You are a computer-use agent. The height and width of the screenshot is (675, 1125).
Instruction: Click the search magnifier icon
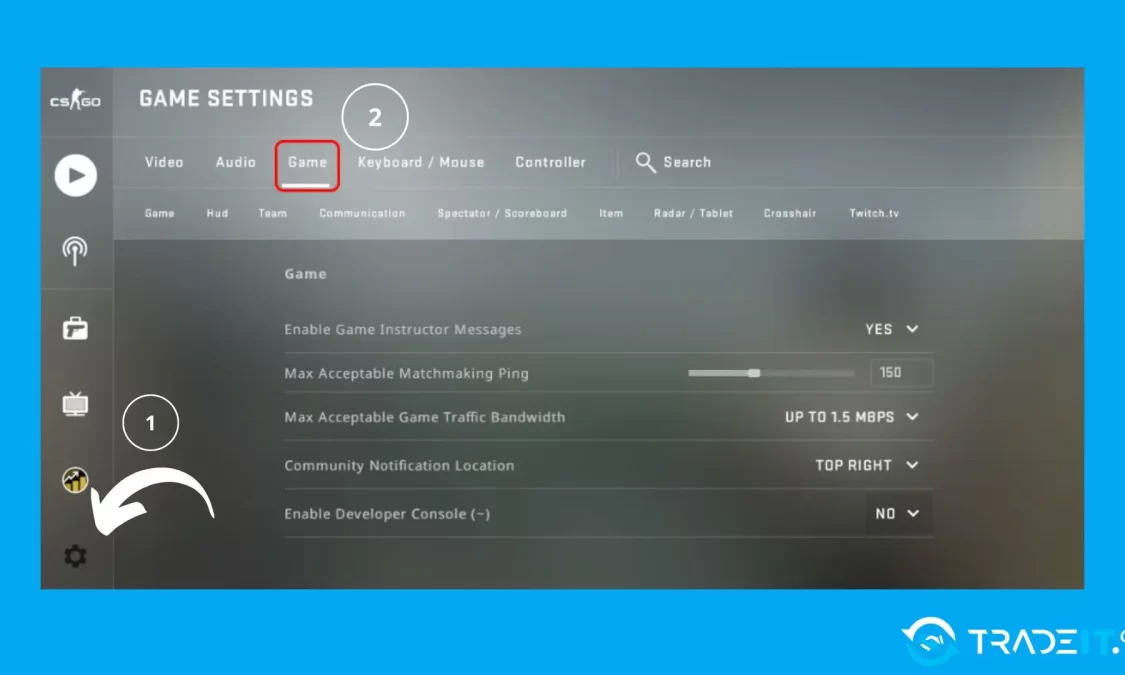[x=645, y=163]
